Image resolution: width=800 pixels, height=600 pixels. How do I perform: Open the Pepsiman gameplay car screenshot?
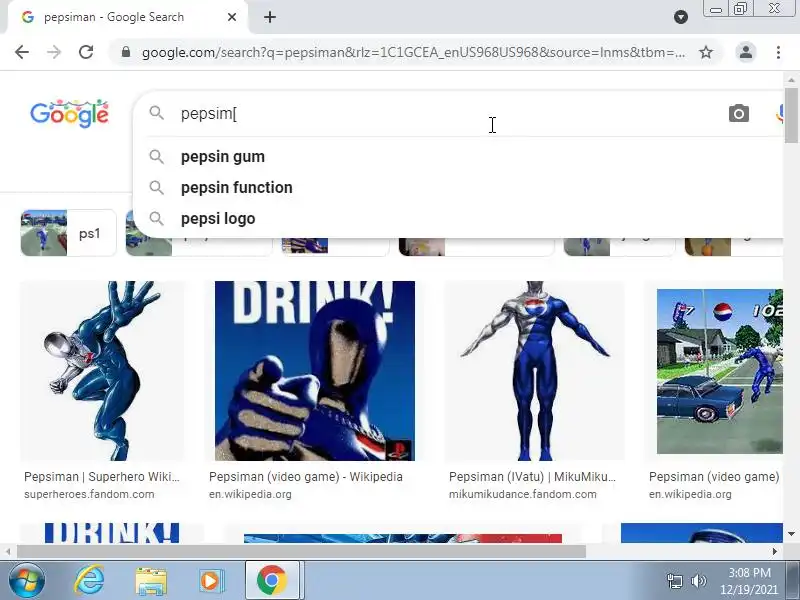point(719,371)
